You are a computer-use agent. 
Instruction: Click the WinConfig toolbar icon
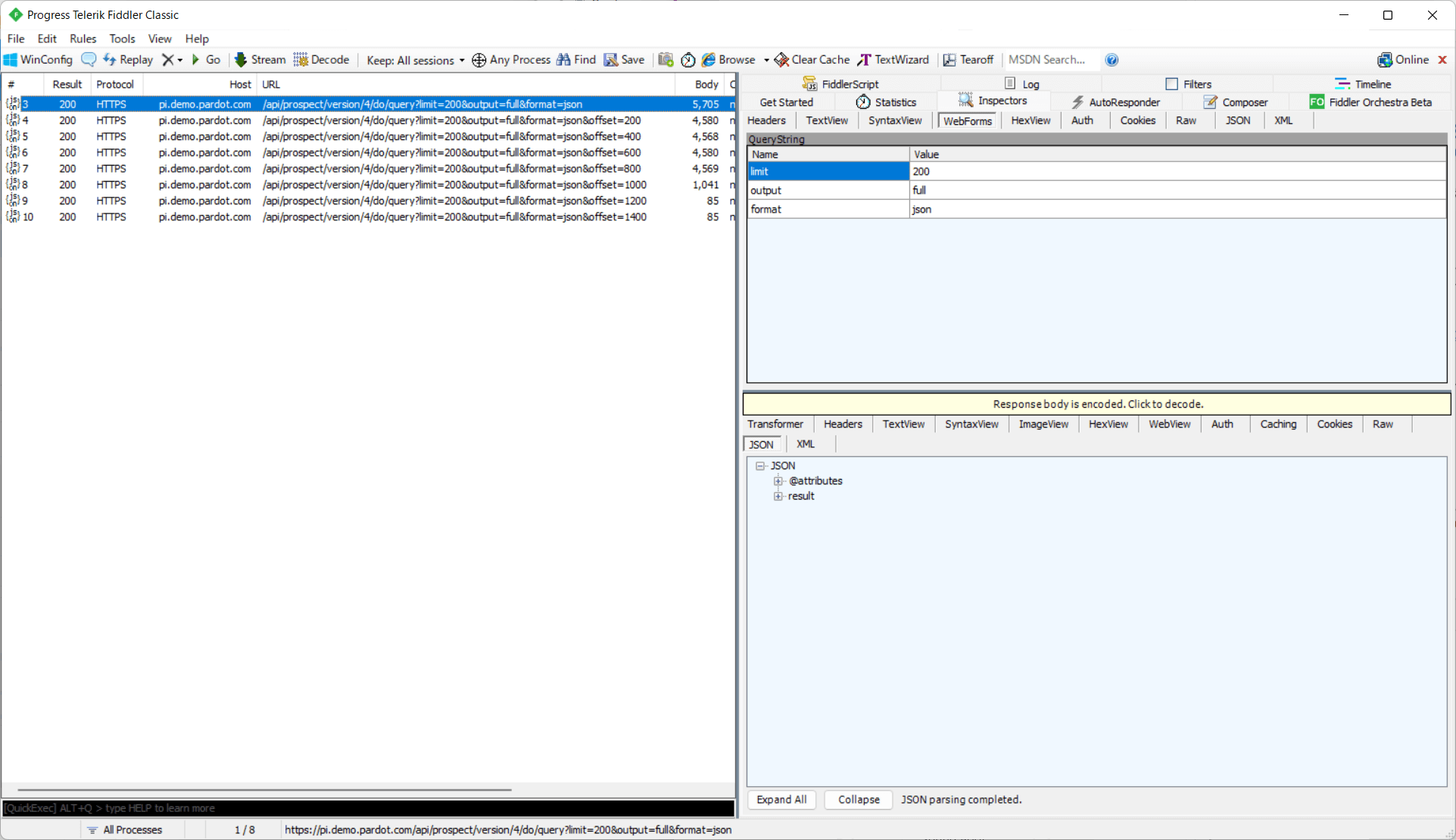11,60
